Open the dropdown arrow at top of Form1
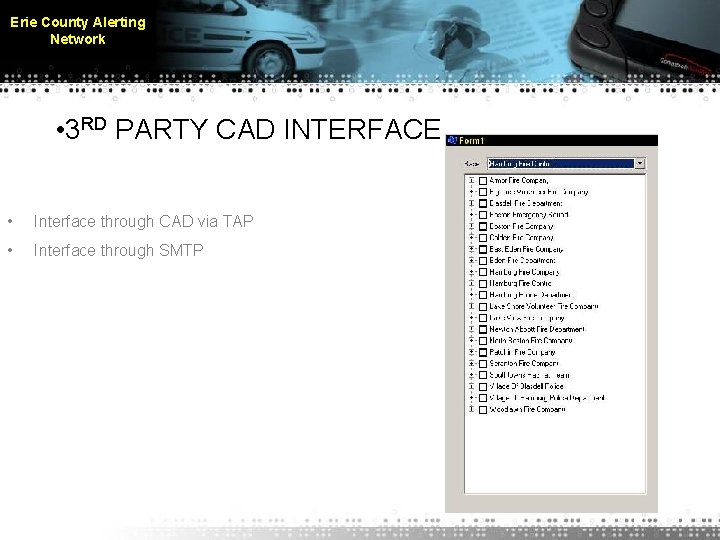The image size is (720, 540). click(x=640, y=163)
